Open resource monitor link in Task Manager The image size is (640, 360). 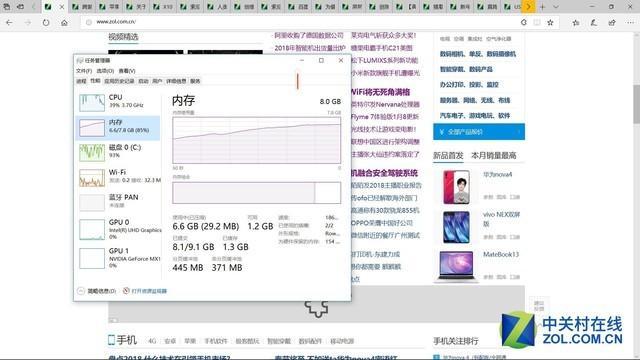tap(145, 291)
